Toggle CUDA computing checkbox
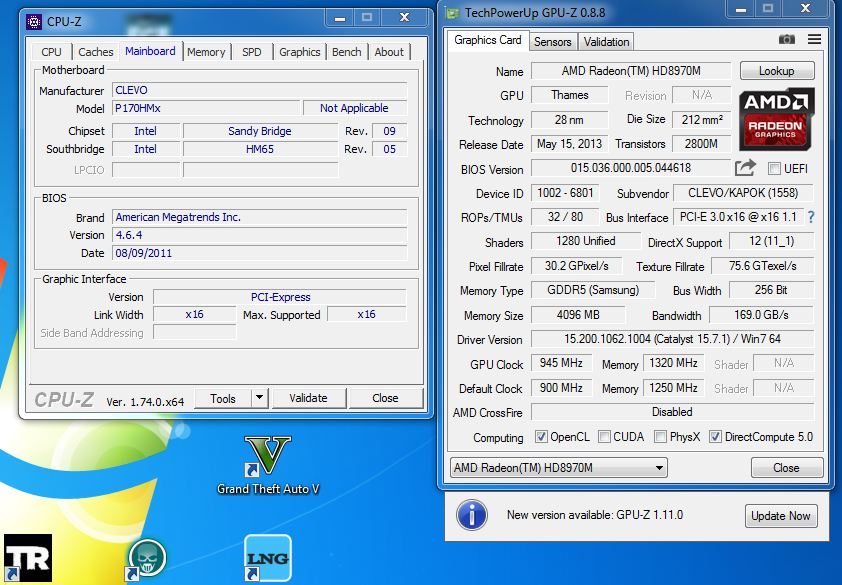The image size is (842, 585). 604,437
